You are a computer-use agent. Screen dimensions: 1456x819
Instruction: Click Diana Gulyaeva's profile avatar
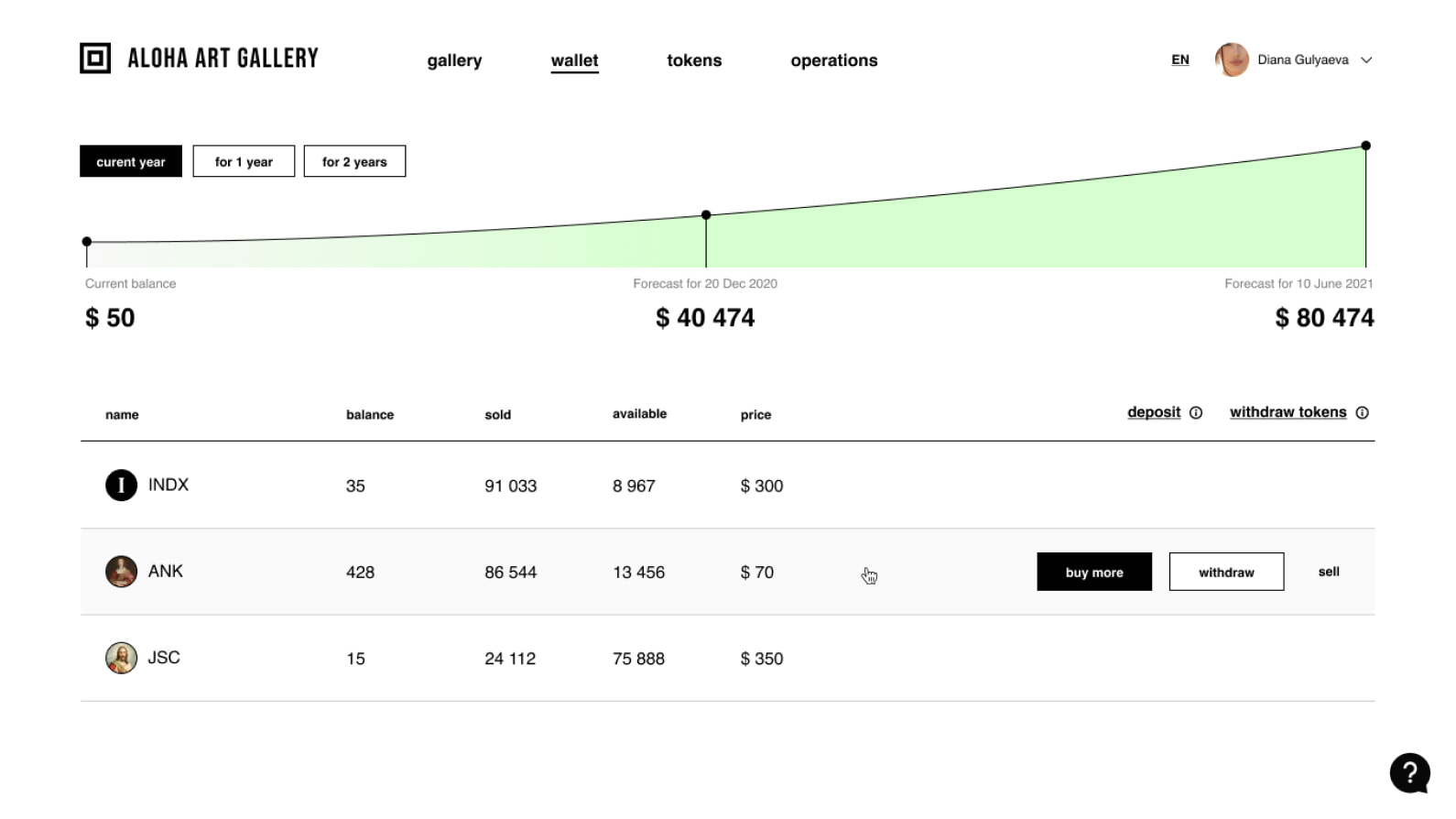tap(1232, 60)
